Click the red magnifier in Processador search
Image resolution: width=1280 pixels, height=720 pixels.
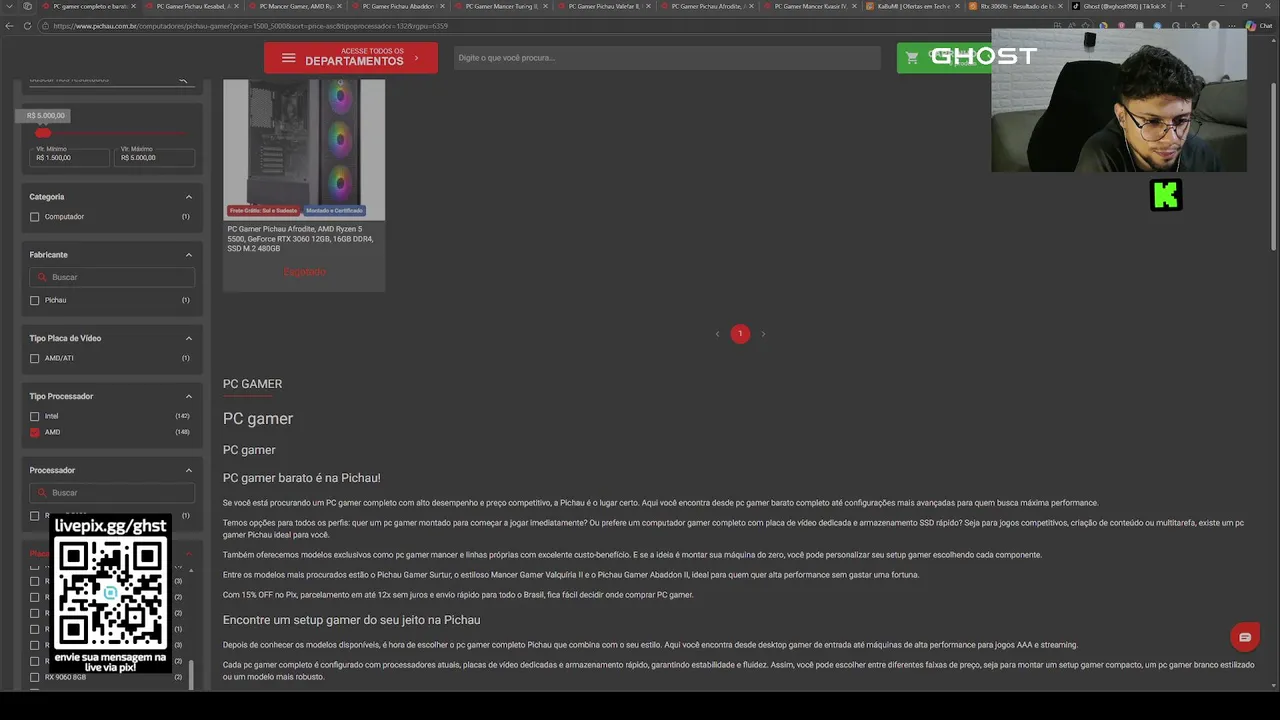pyautogui.click(x=42, y=493)
